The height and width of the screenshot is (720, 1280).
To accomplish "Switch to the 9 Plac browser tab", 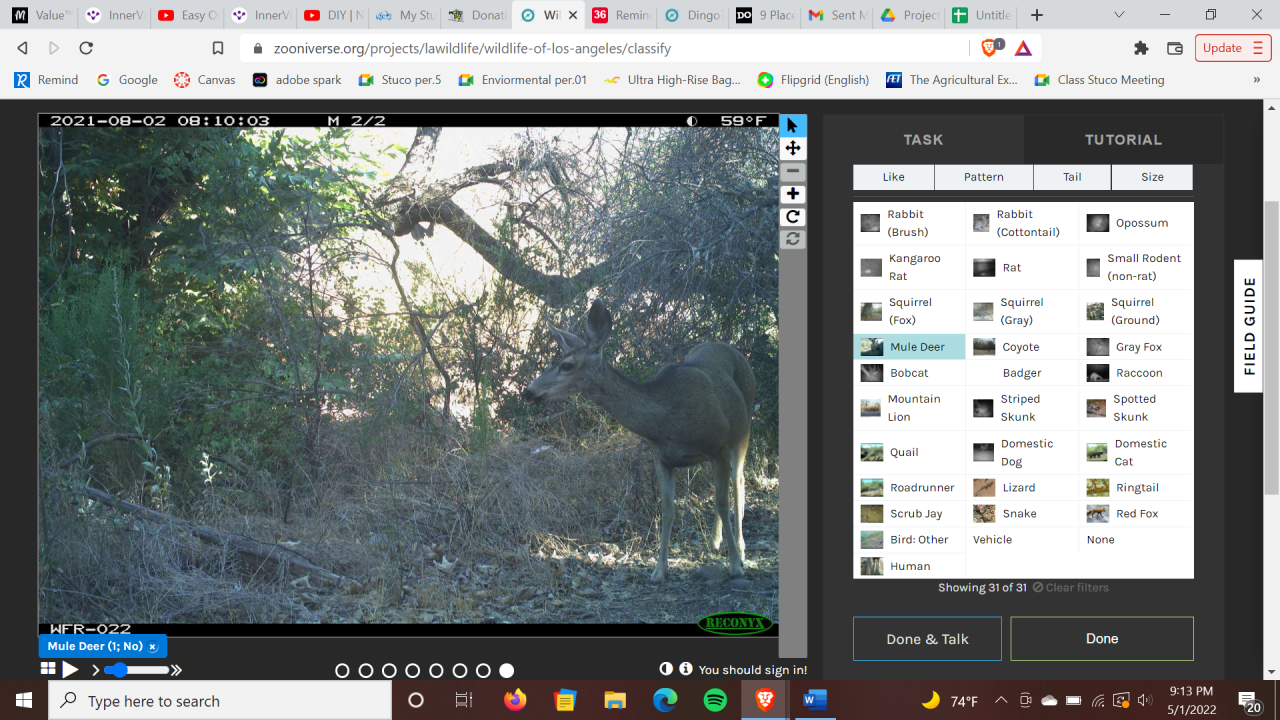I will click(x=765, y=15).
